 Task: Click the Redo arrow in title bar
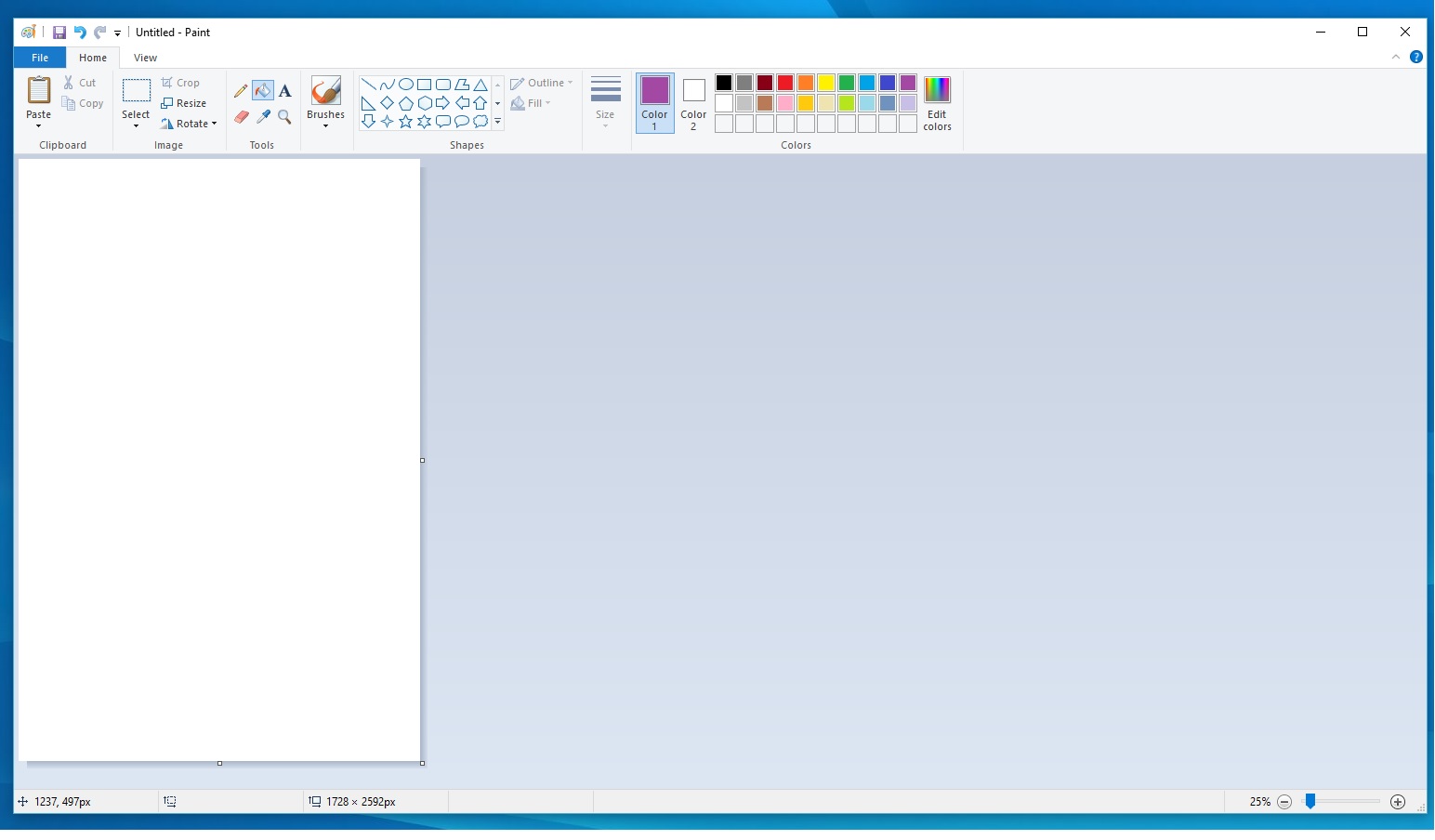[x=99, y=33]
